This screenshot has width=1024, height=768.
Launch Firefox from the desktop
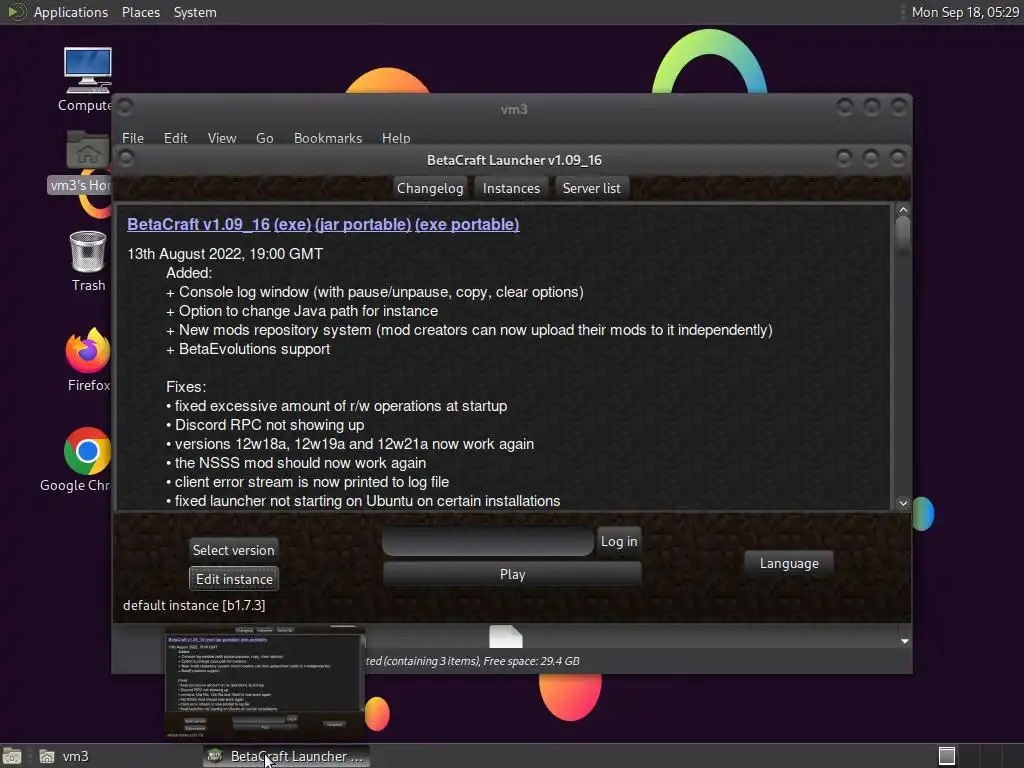click(88, 360)
